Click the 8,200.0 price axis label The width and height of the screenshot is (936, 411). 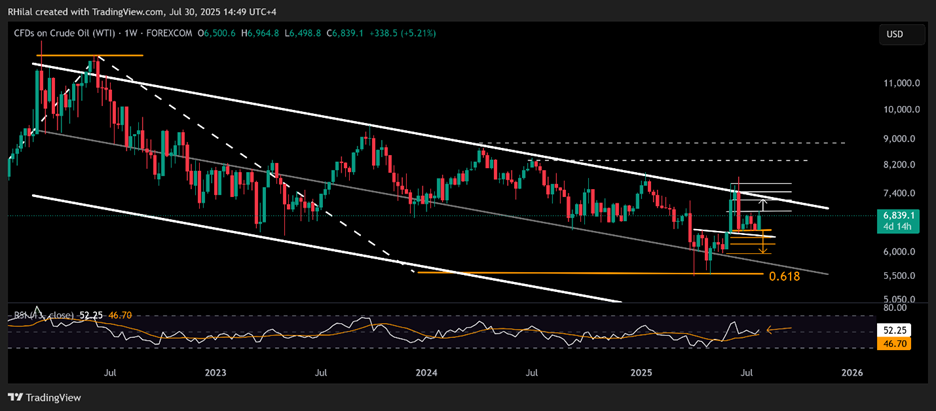(898, 164)
